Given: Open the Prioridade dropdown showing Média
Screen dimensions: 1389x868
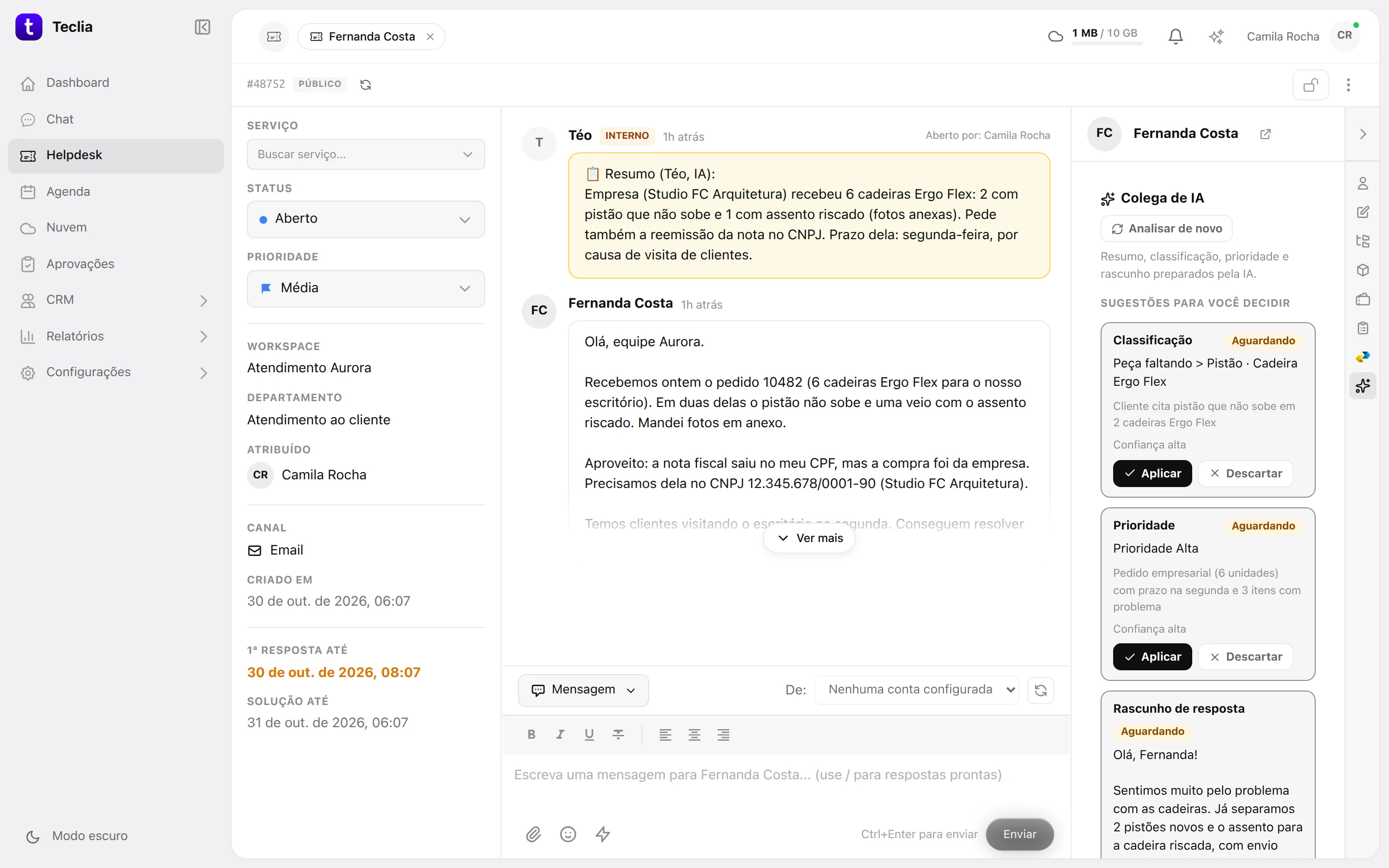Looking at the screenshot, I should coord(366,288).
